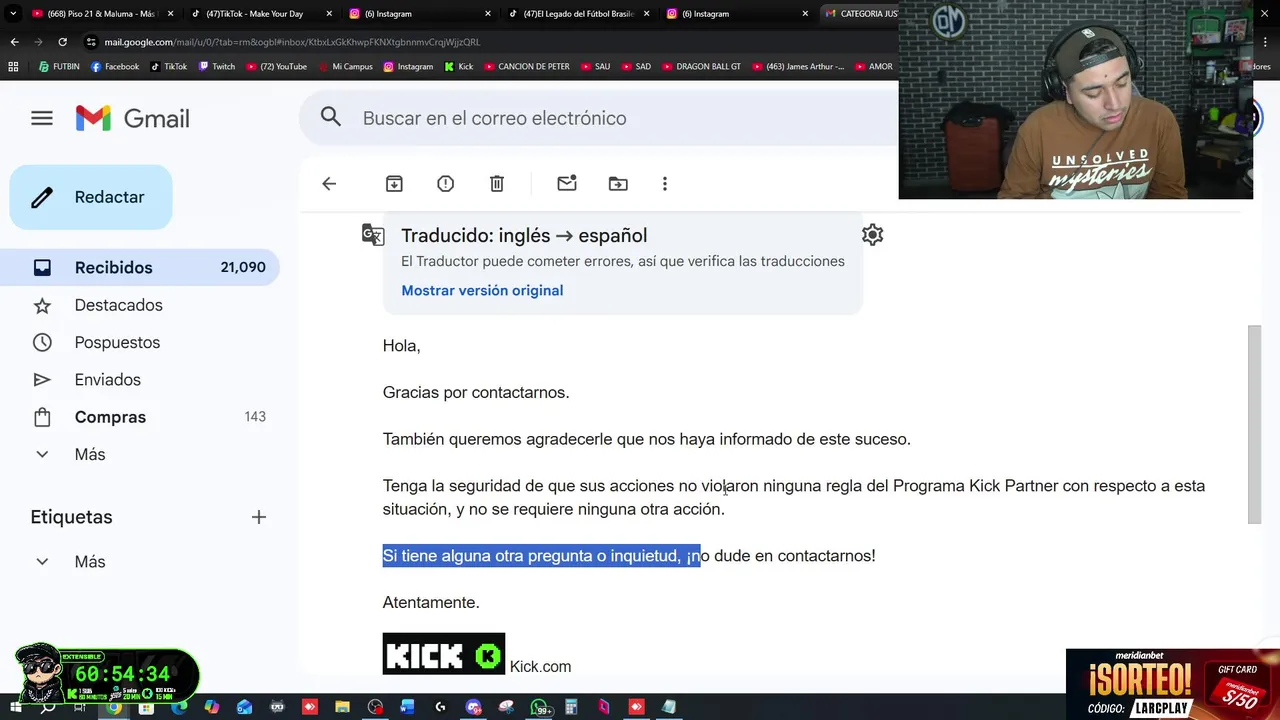The height and width of the screenshot is (720, 1280).
Task: Click the search magnifier icon in Gmail
Action: 331,118
